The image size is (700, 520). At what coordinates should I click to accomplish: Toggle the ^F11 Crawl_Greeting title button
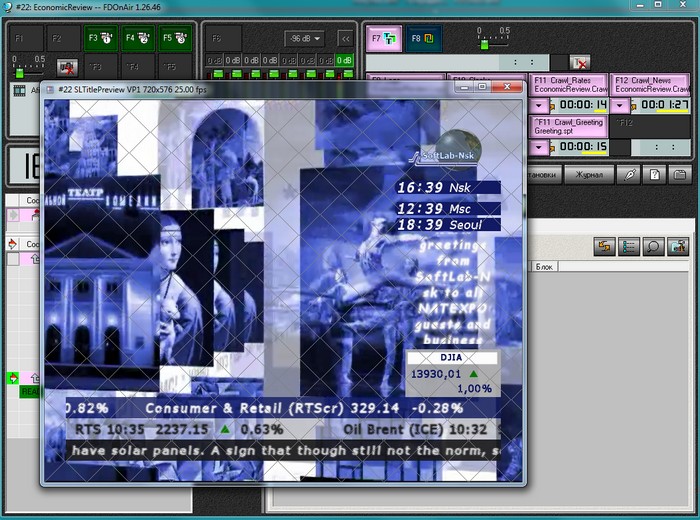coord(569,126)
